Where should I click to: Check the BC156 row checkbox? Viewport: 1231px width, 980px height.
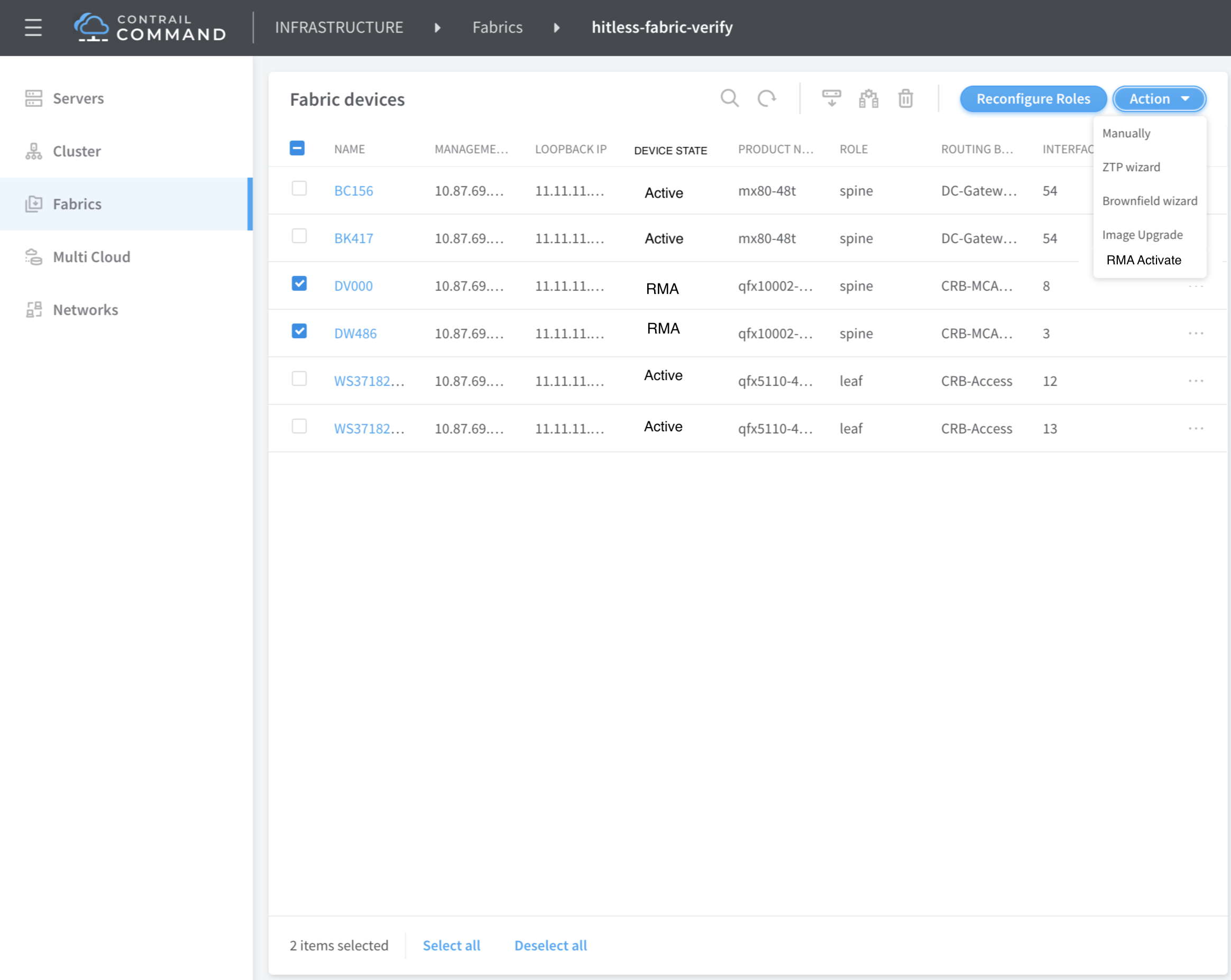(x=299, y=188)
